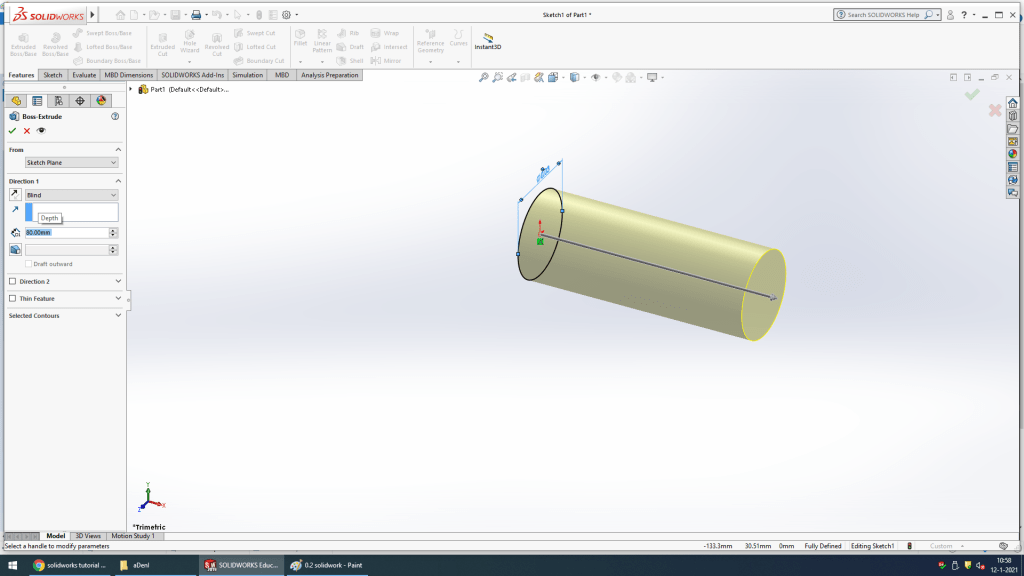Screen dimensions: 1024x576
Task: Switch to the Simulation ribbon tab
Action: click(247, 75)
